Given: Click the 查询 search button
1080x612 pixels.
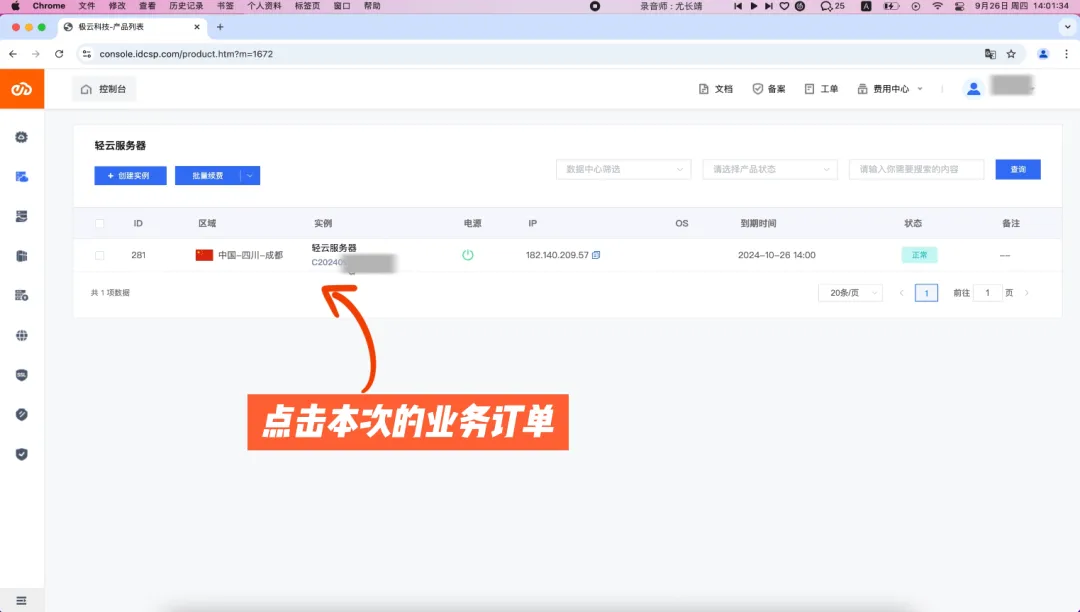Looking at the screenshot, I should 1018,169.
